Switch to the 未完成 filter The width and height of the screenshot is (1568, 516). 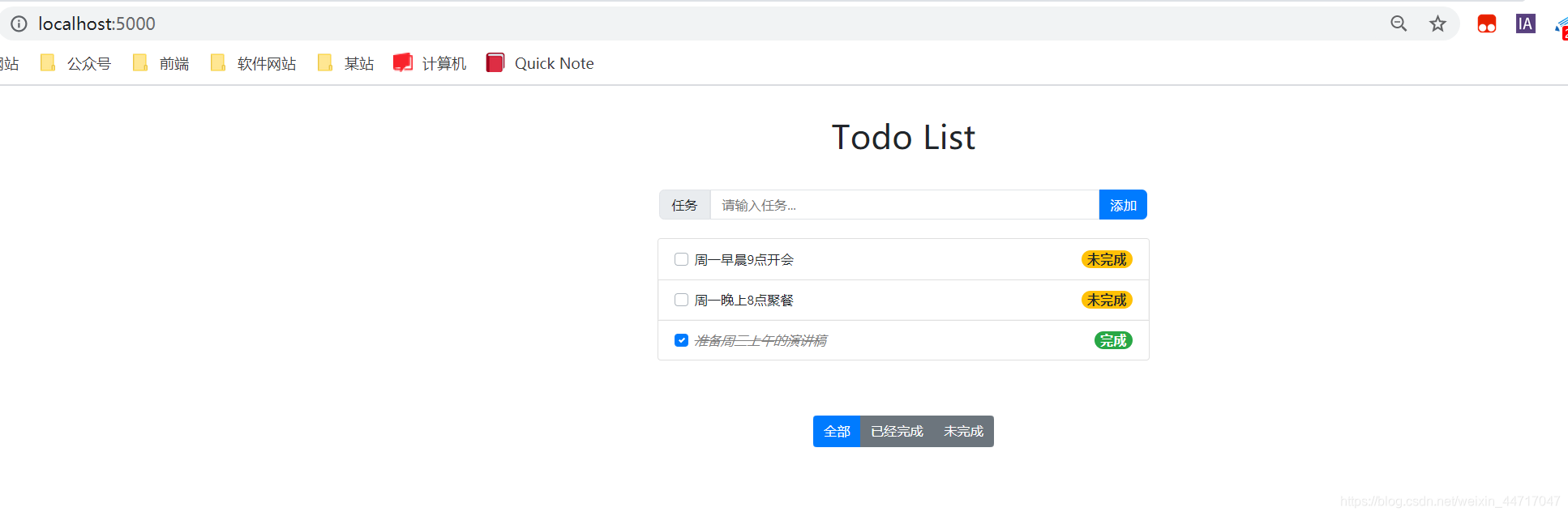pyautogui.click(x=963, y=431)
